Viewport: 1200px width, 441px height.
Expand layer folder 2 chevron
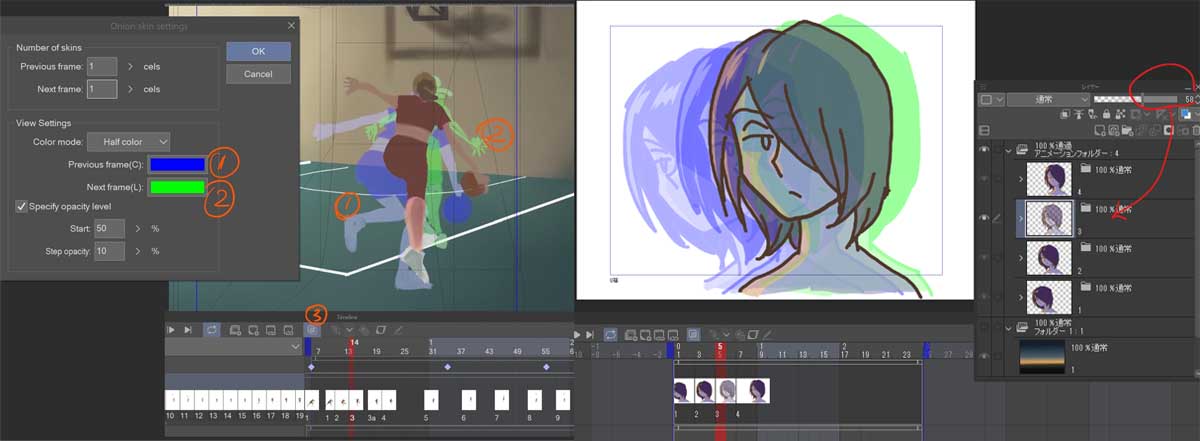1020,257
